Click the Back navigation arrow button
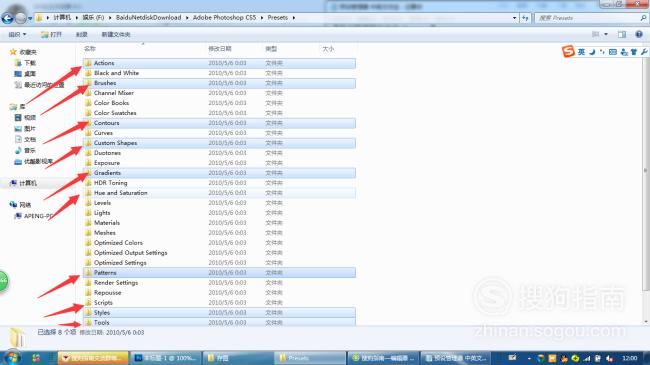 [7, 18]
